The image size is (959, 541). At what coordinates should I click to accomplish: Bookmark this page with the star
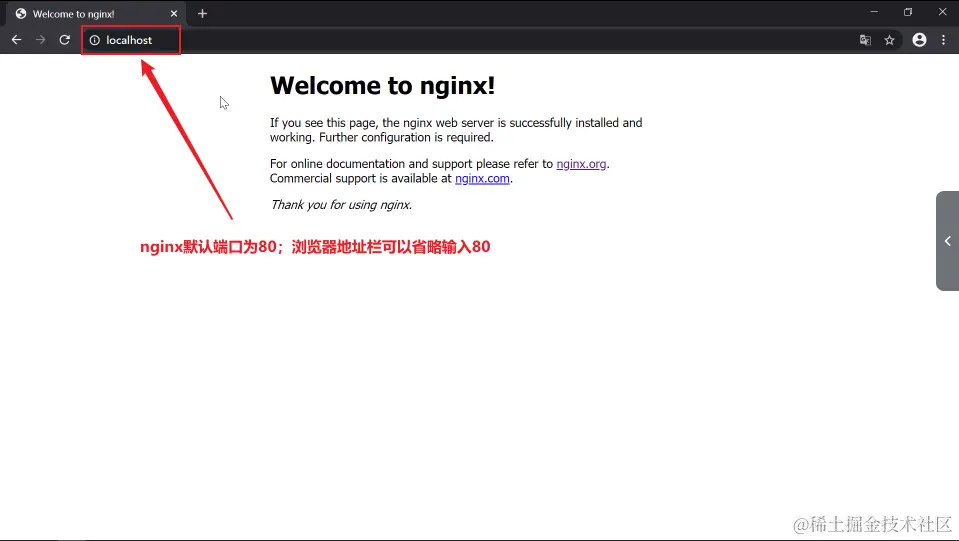click(889, 40)
